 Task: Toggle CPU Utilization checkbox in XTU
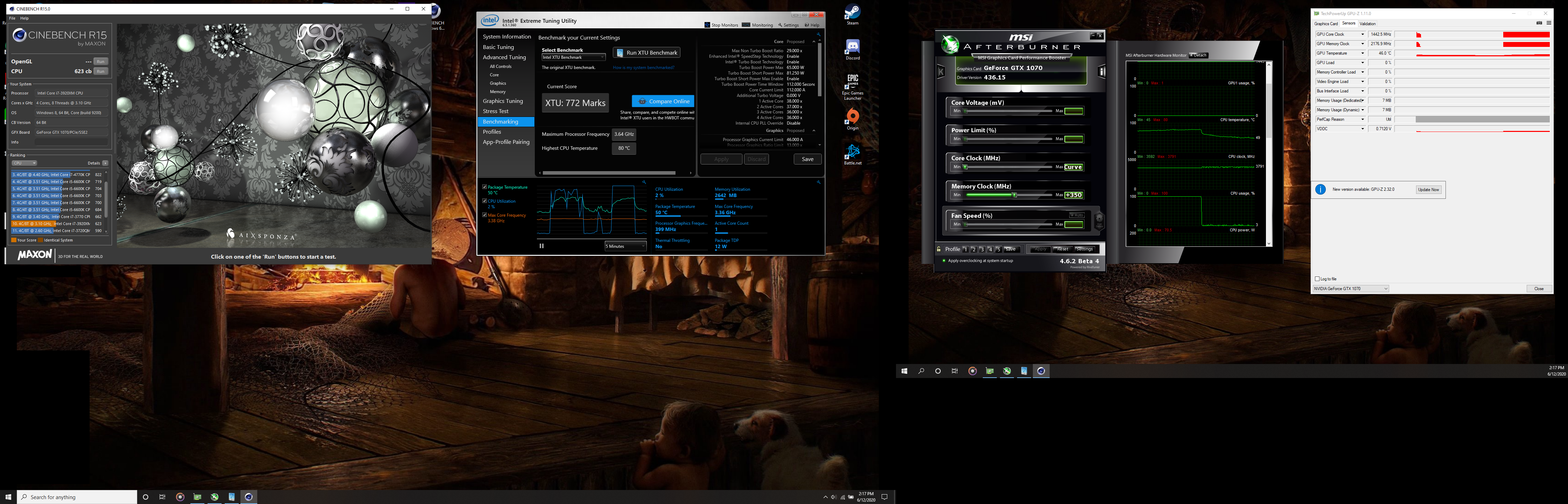(484, 201)
